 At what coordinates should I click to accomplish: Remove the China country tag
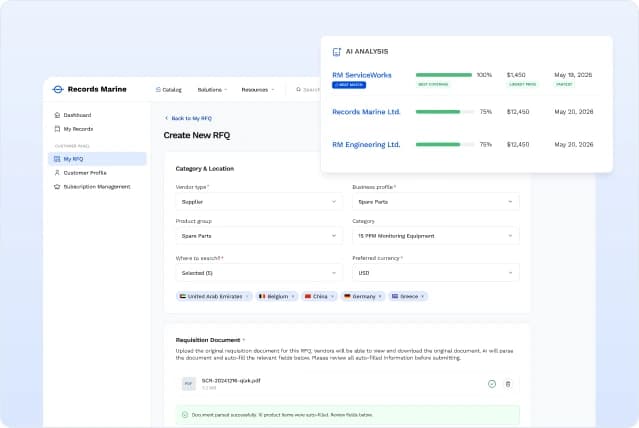pyautogui.click(x=332, y=296)
